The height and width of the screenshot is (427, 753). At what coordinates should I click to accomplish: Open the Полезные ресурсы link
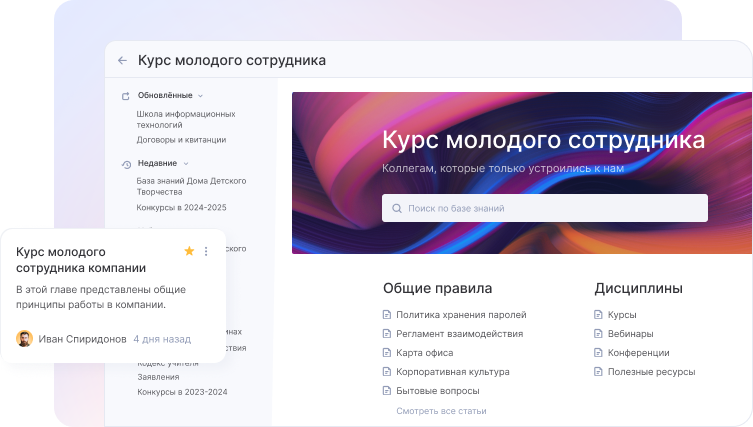[x=651, y=372]
